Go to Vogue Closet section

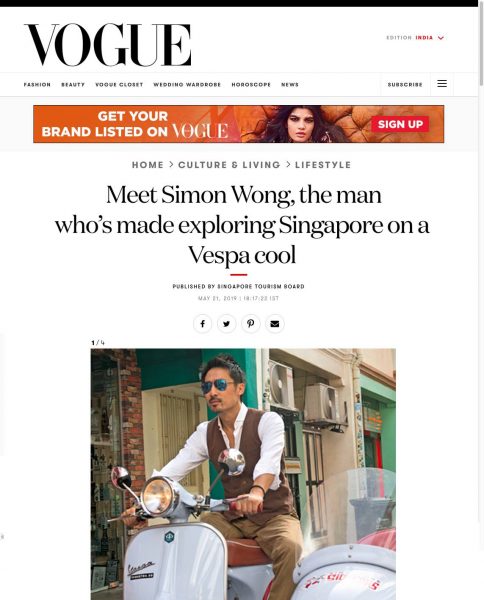[x=119, y=85]
